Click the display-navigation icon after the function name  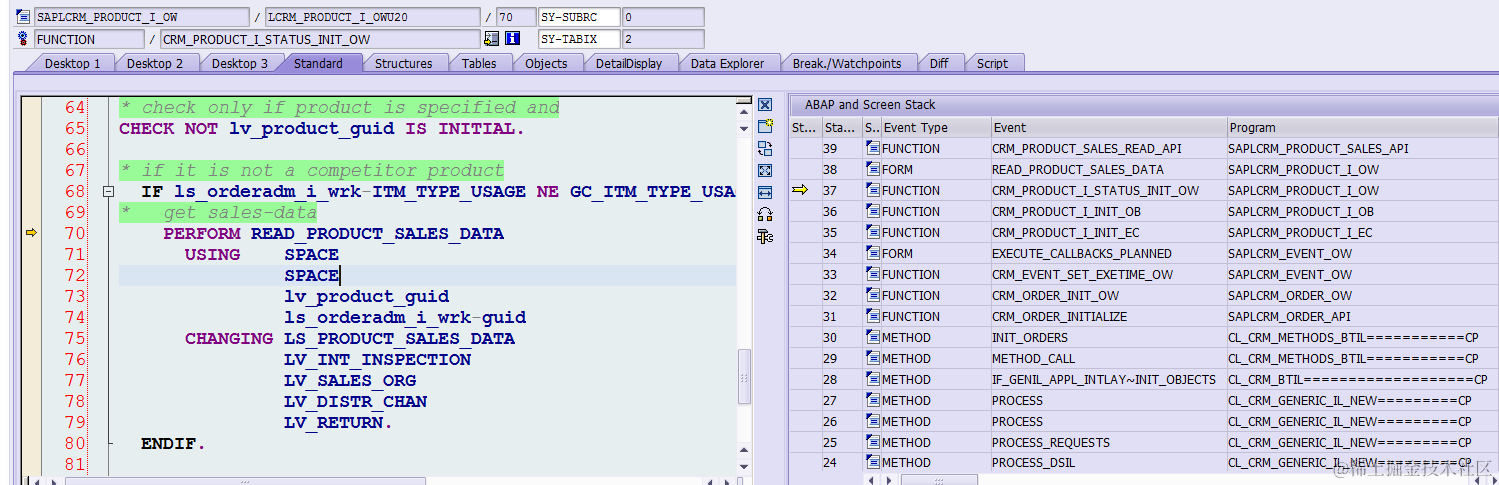coord(491,39)
